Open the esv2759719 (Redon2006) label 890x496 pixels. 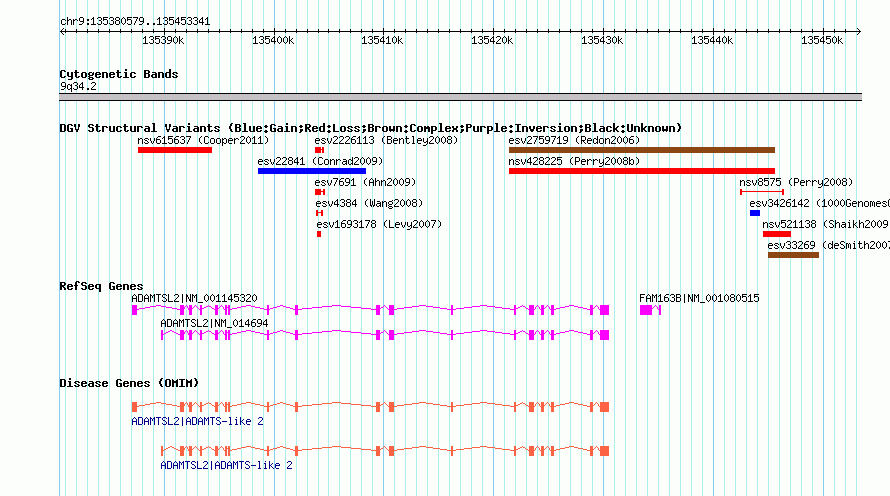pos(574,140)
